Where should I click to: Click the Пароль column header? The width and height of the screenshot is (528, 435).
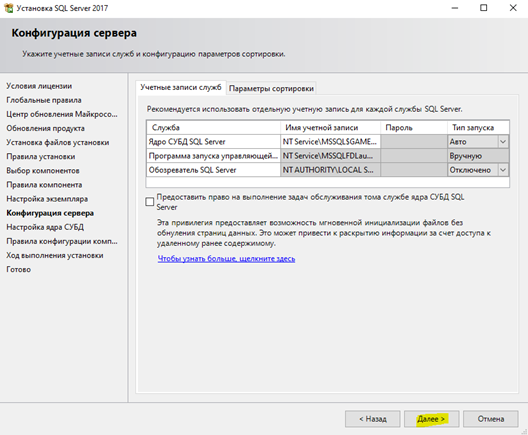tap(414, 128)
